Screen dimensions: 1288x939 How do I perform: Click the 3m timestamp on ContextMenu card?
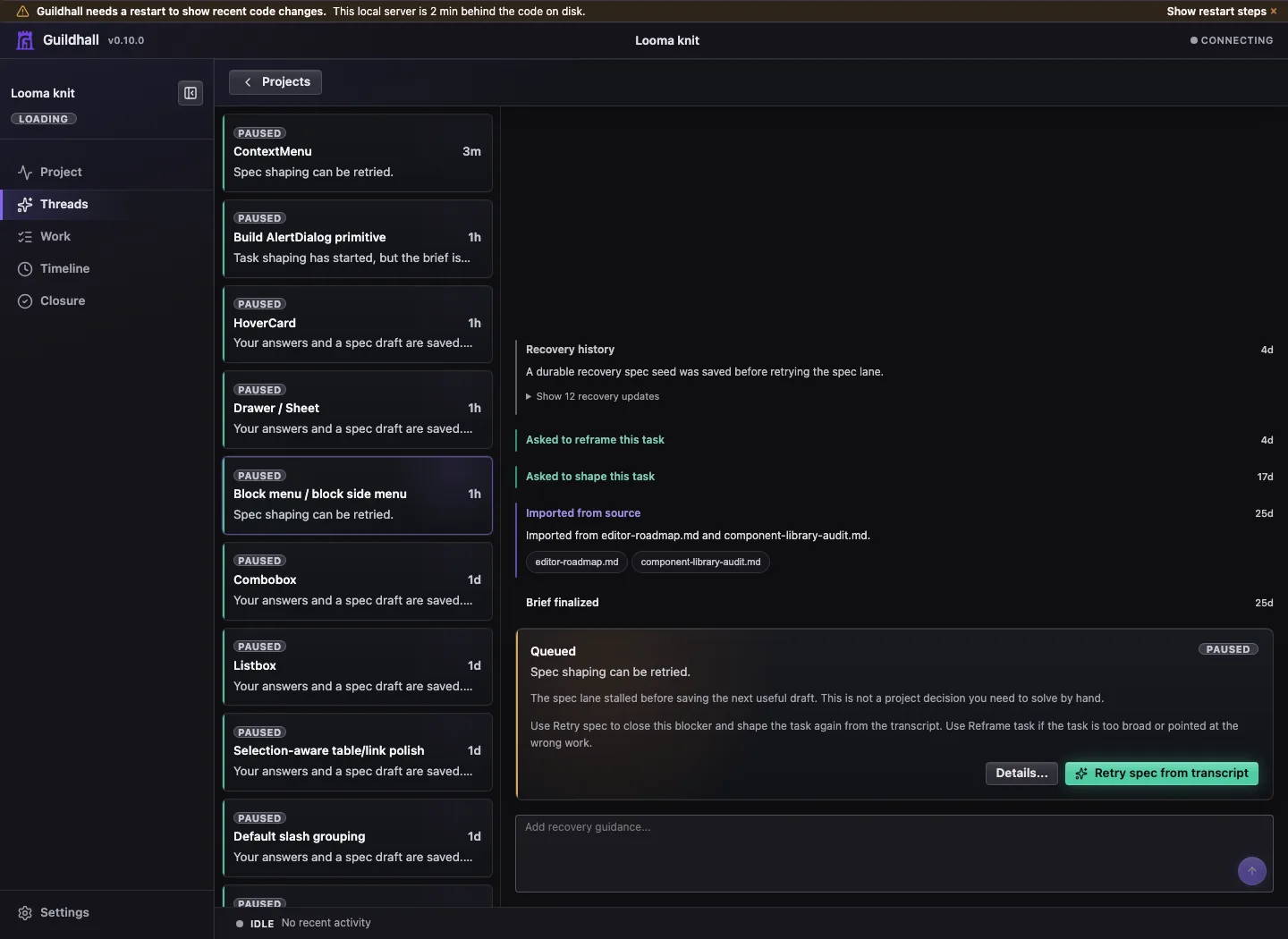(471, 152)
